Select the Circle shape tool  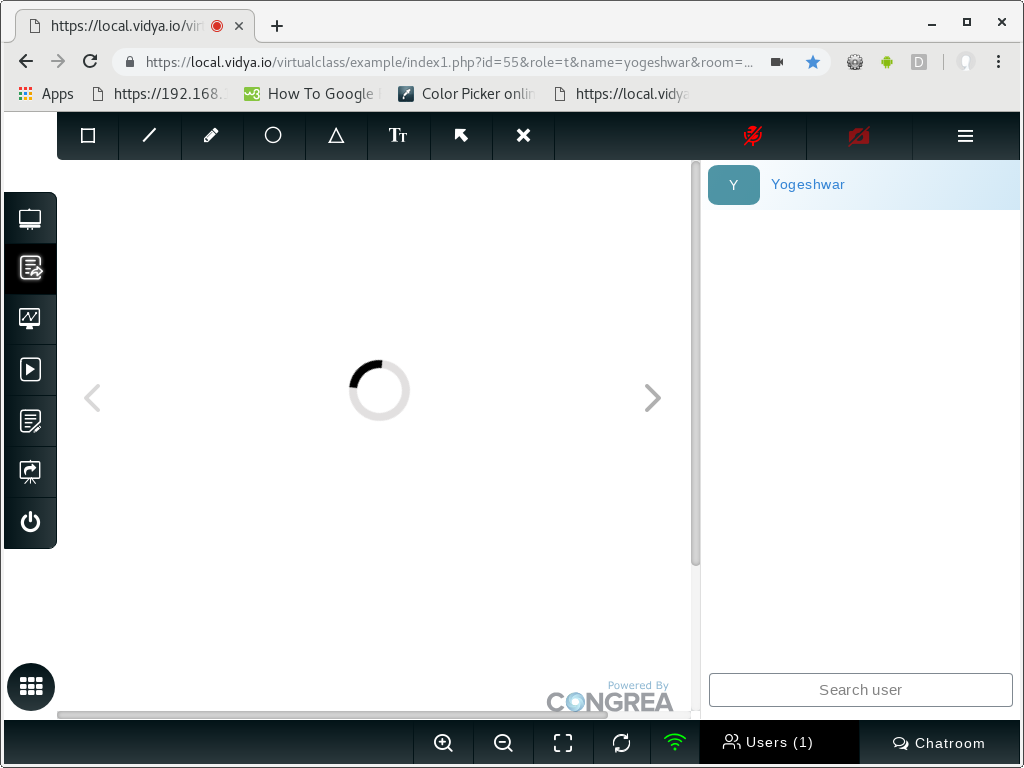274,136
